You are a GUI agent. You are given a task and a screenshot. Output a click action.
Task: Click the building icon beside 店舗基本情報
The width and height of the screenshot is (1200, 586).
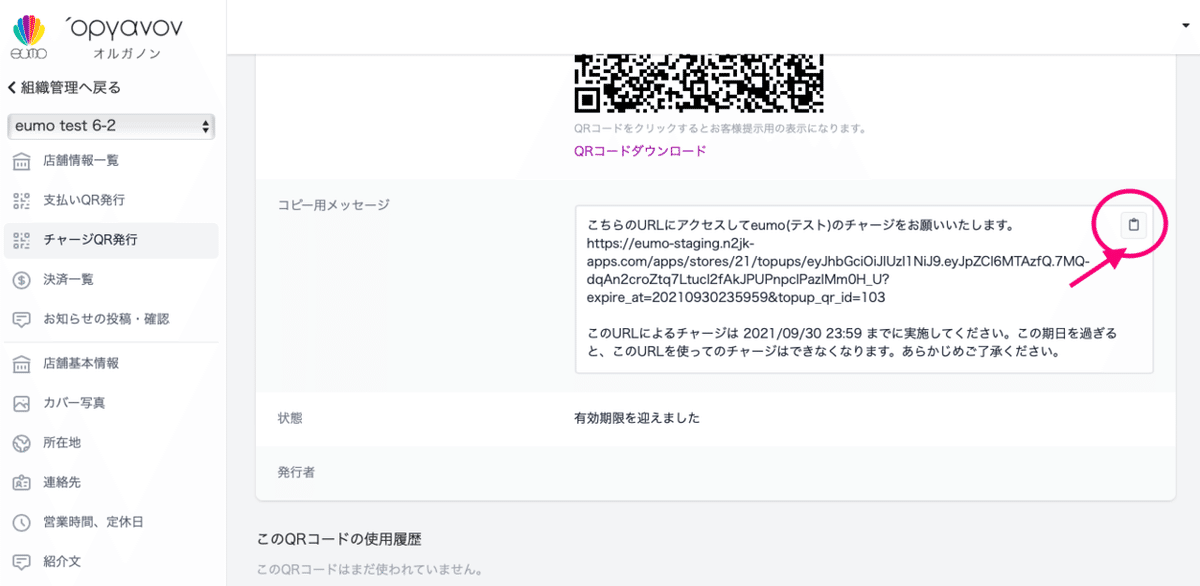click(21, 364)
